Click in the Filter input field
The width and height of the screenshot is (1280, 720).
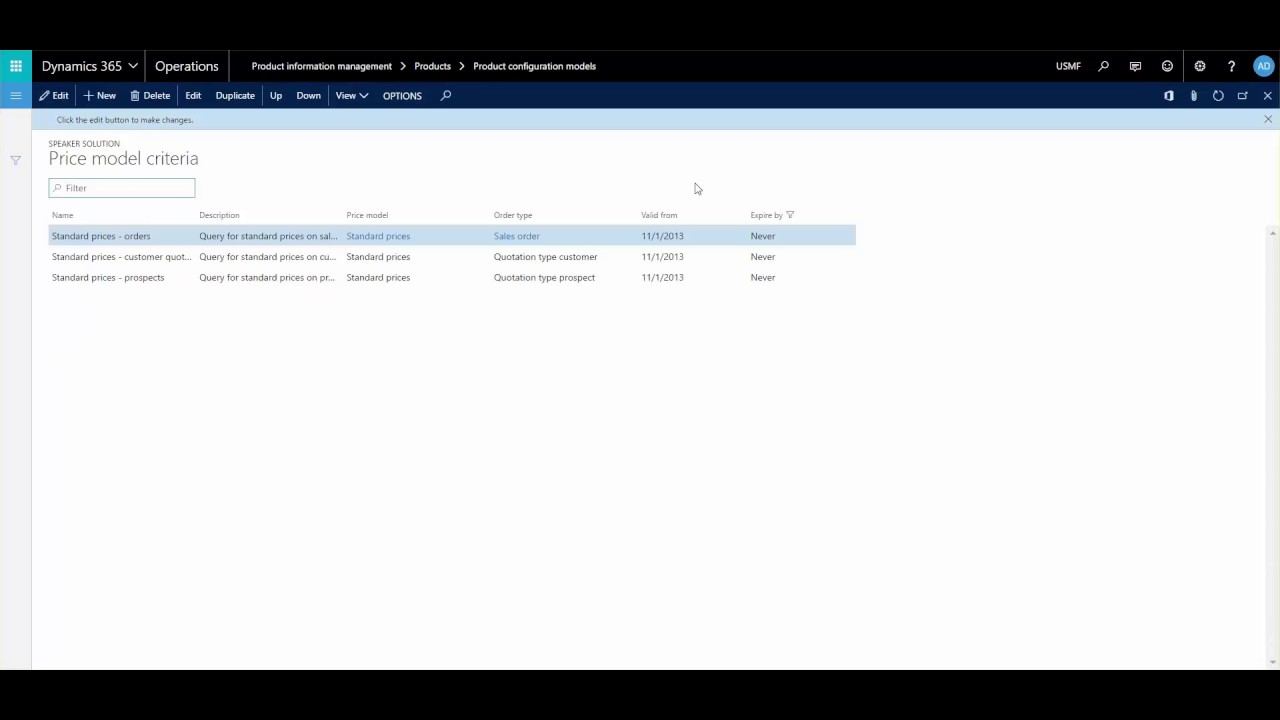coord(122,188)
